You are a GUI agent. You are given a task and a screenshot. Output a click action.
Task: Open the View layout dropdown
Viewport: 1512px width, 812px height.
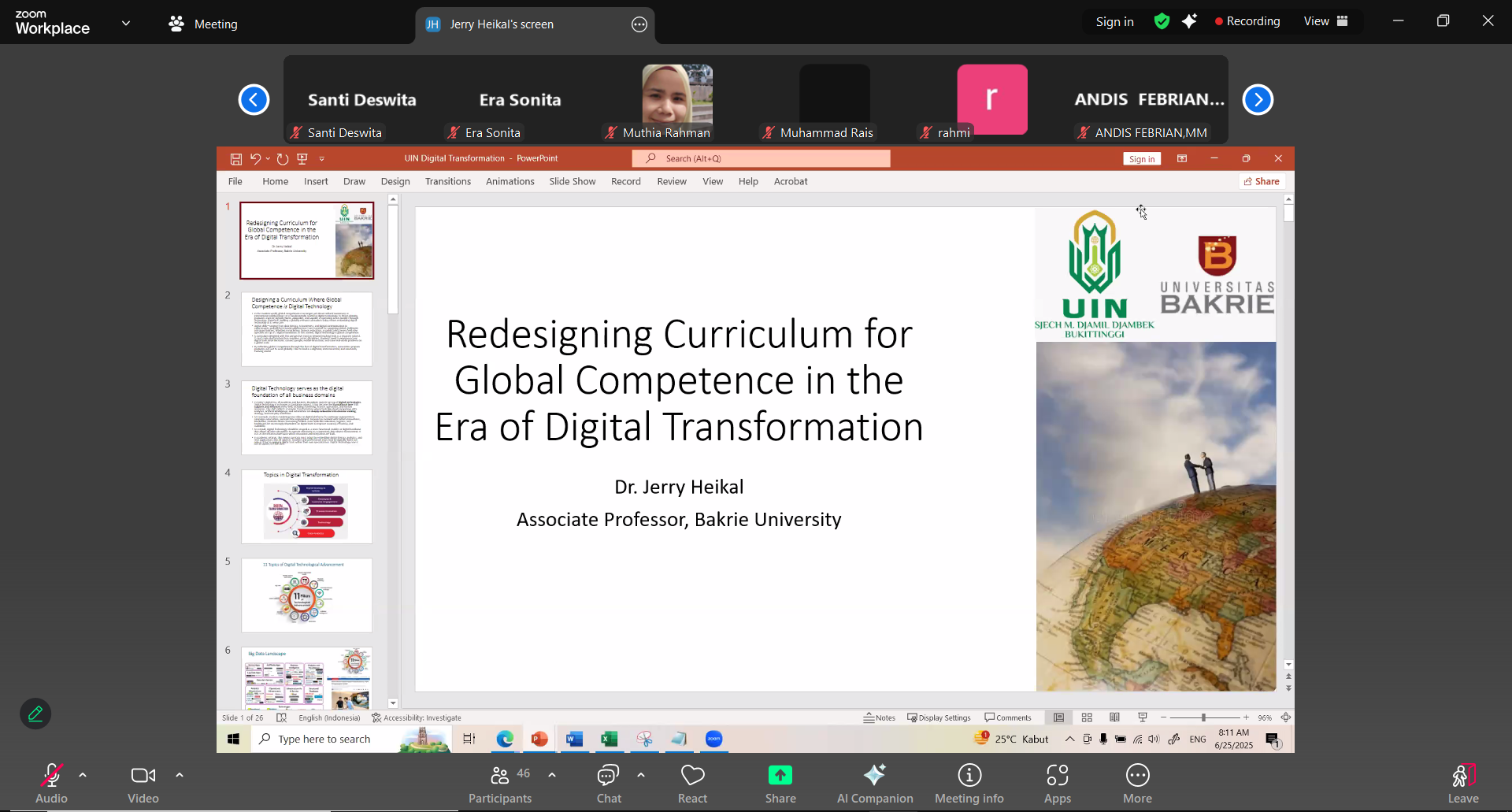click(1326, 21)
